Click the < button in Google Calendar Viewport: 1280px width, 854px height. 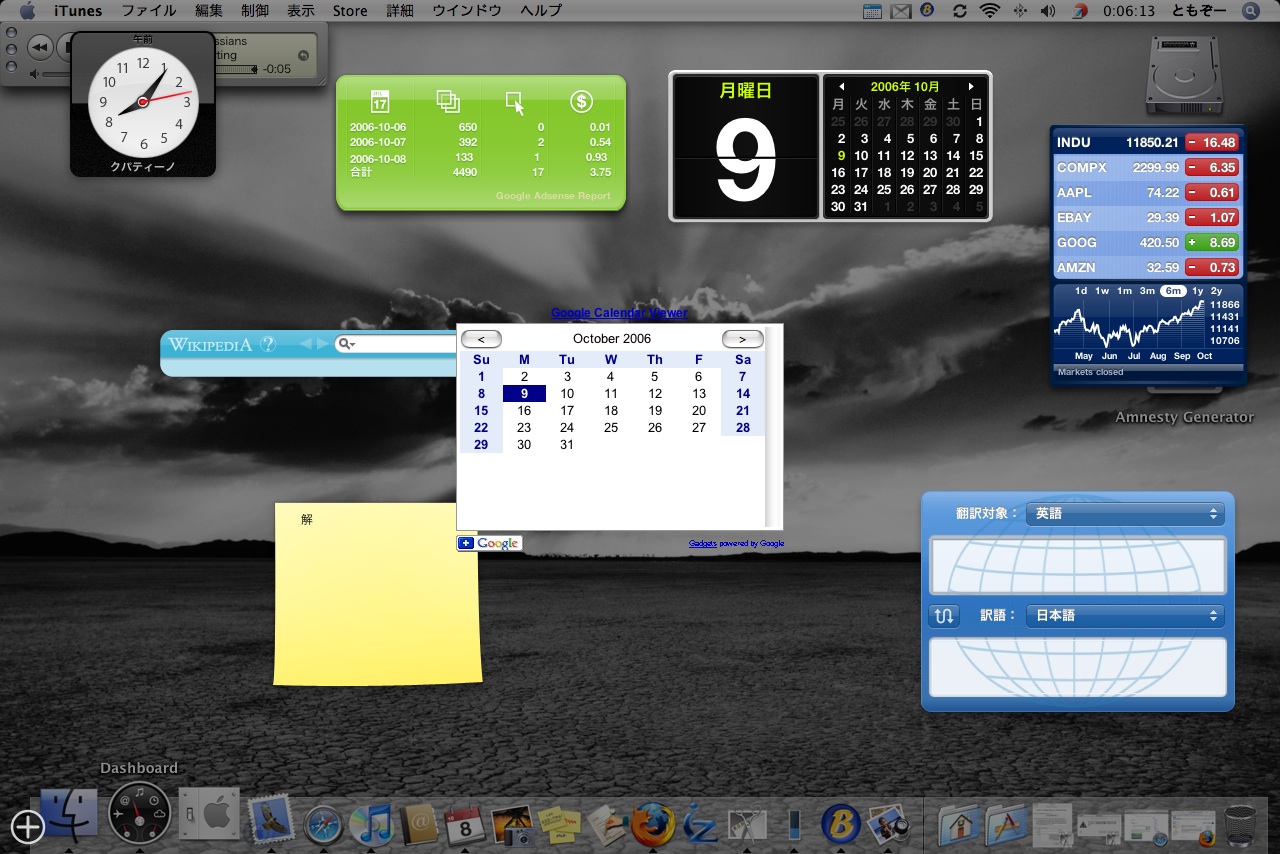[481, 339]
